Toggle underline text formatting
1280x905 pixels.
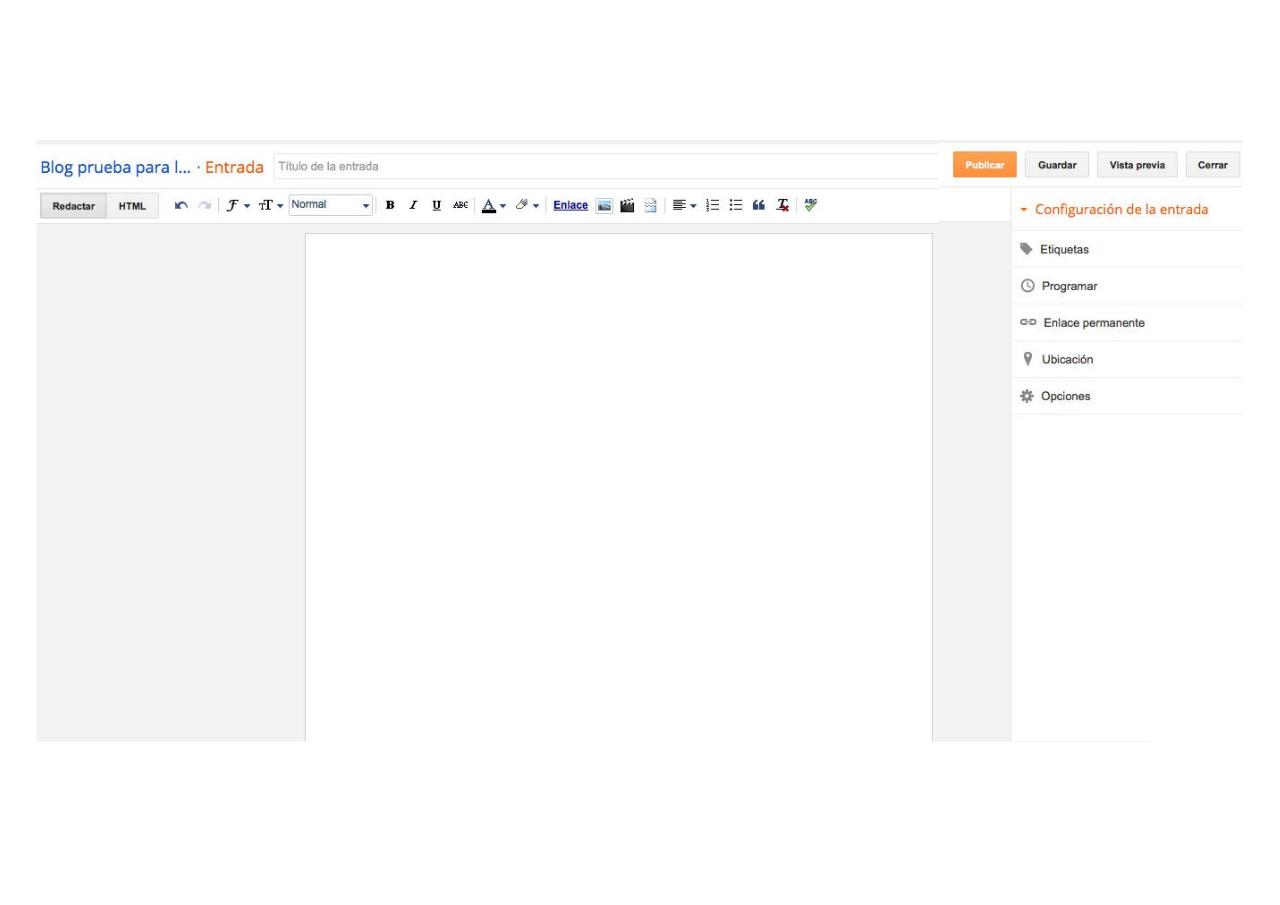tap(437, 206)
